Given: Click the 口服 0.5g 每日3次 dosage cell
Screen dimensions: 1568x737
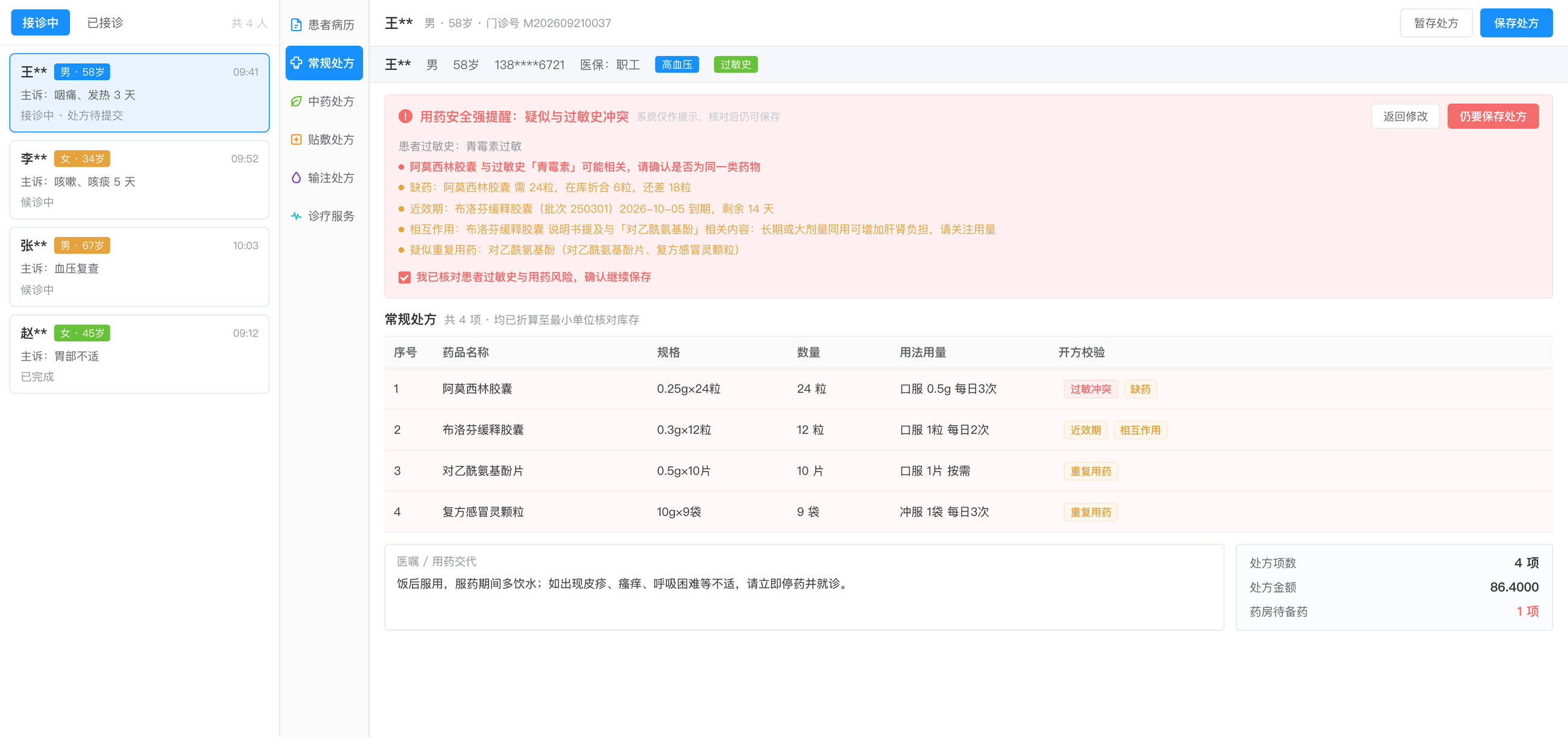Looking at the screenshot, I should coord(948,389).
